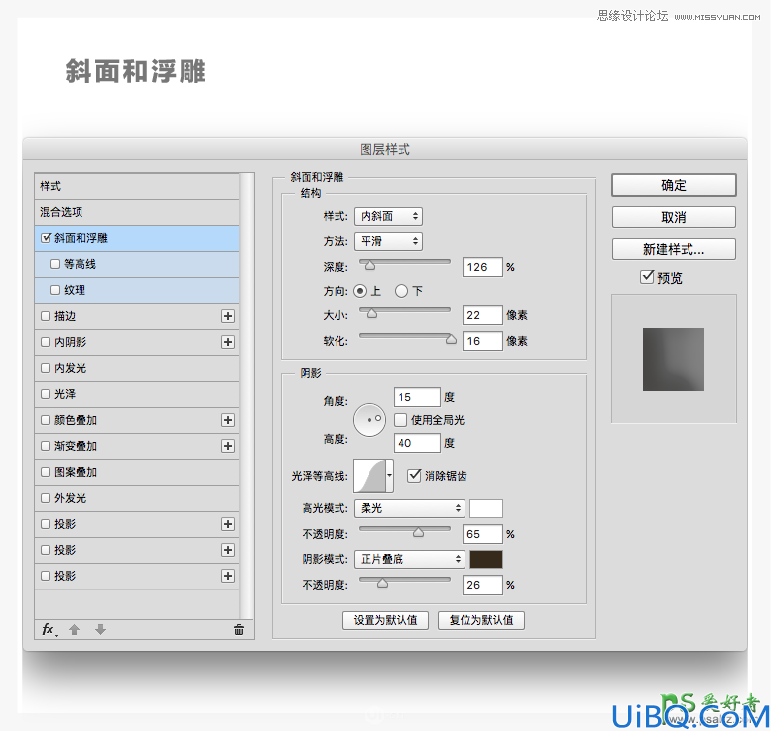Enable the 内发光 checkbox

(x=46, y=368)
